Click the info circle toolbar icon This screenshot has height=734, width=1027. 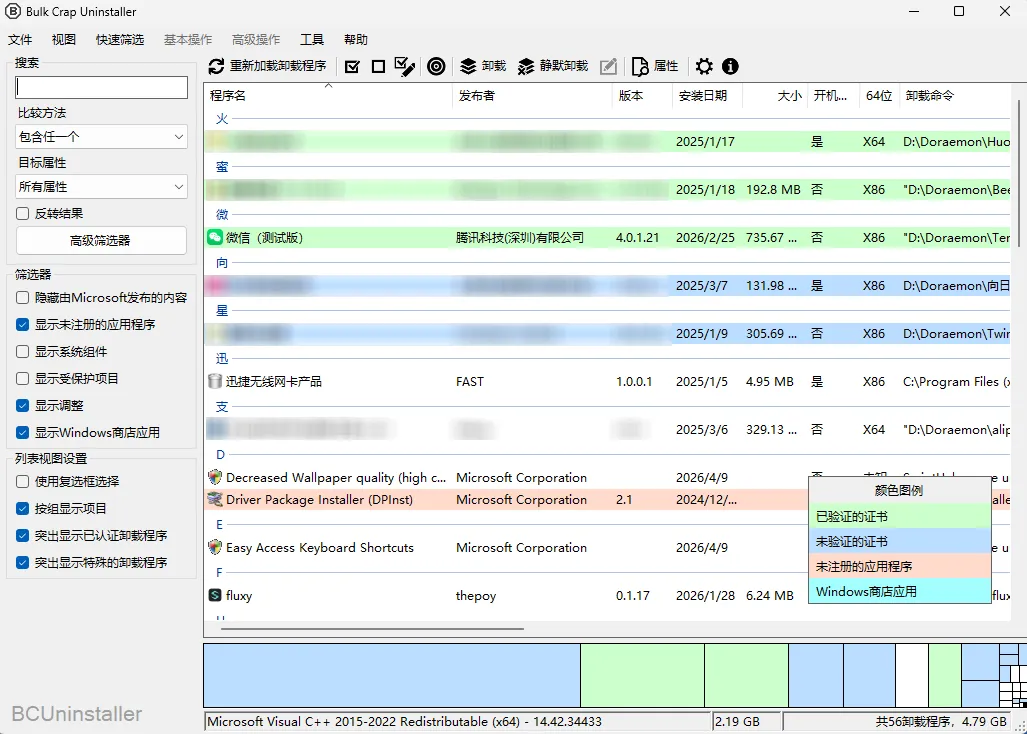730,66
